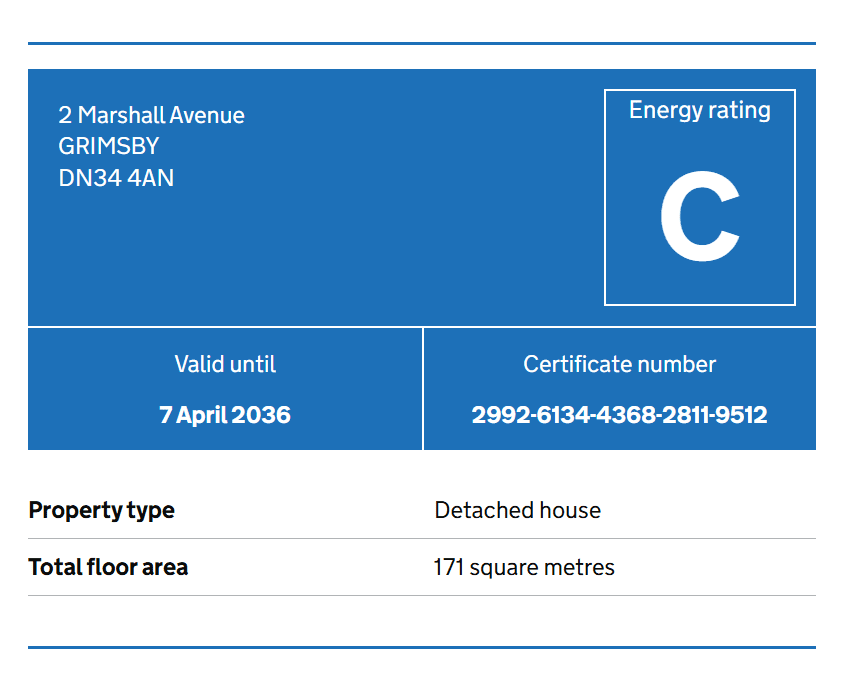The width and height of the screenshot is (846, 682).
Task: Click the white divider between validity and certificate cells
Action: pos(423,389)
